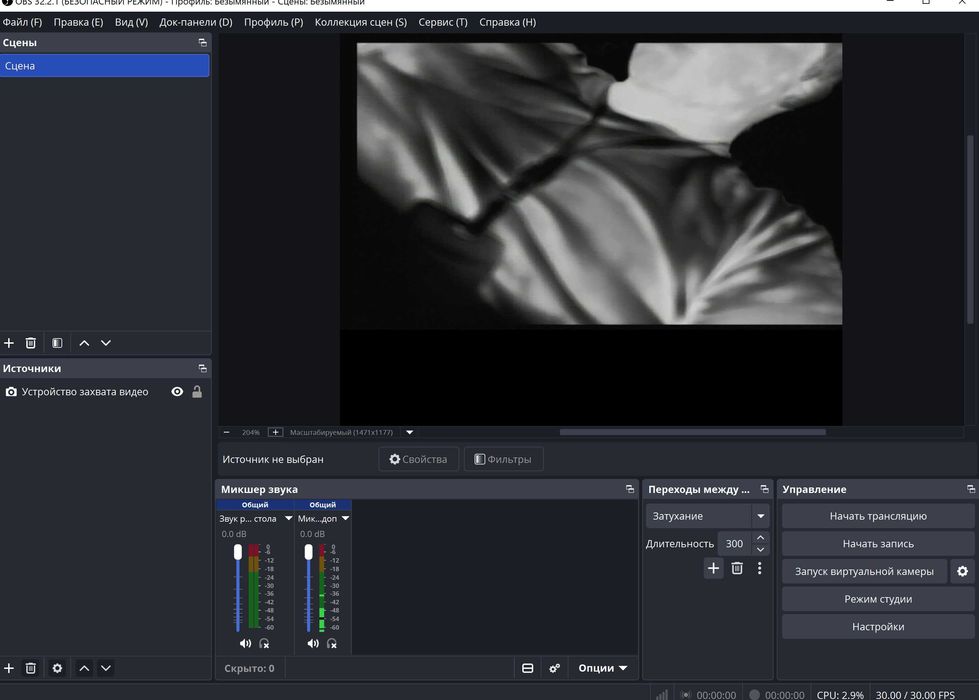Screen dimensions: 979x700
Task: Add a new source with plus icon
Action: [9, 668]
